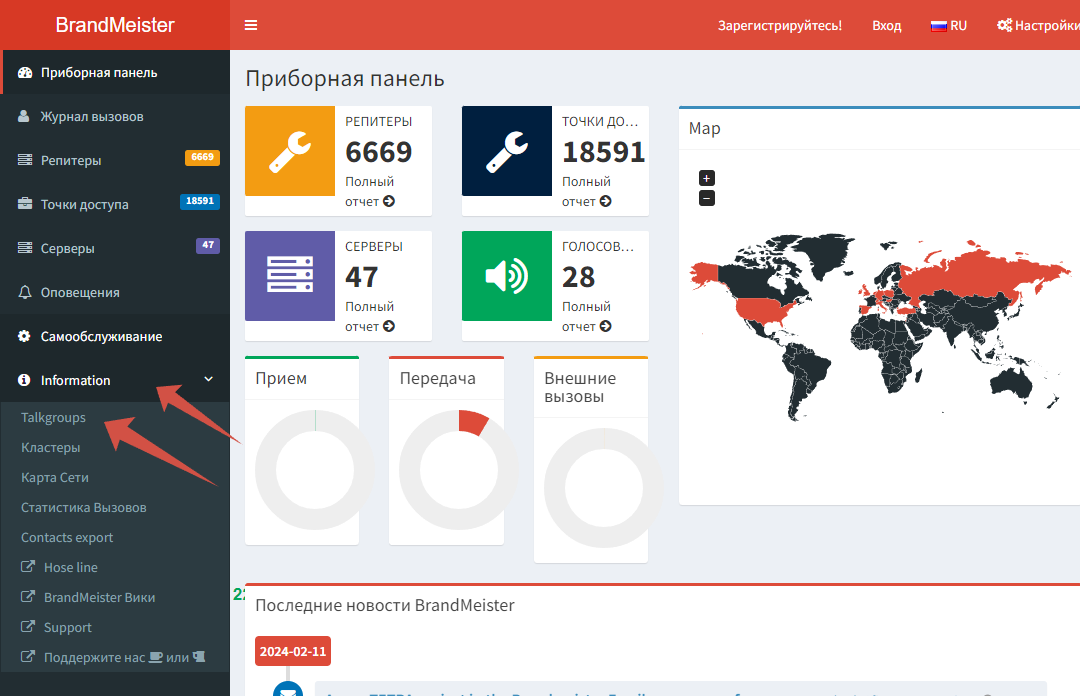The height and width of the screenshot is (696, 1080).
Task: Click the 6669 repeaters count
Action: click(x=379, y=152)
